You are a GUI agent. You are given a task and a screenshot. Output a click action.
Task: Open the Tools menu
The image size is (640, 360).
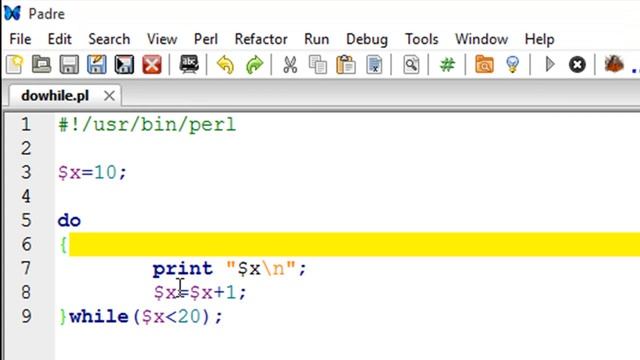click(x=422, y=39)
